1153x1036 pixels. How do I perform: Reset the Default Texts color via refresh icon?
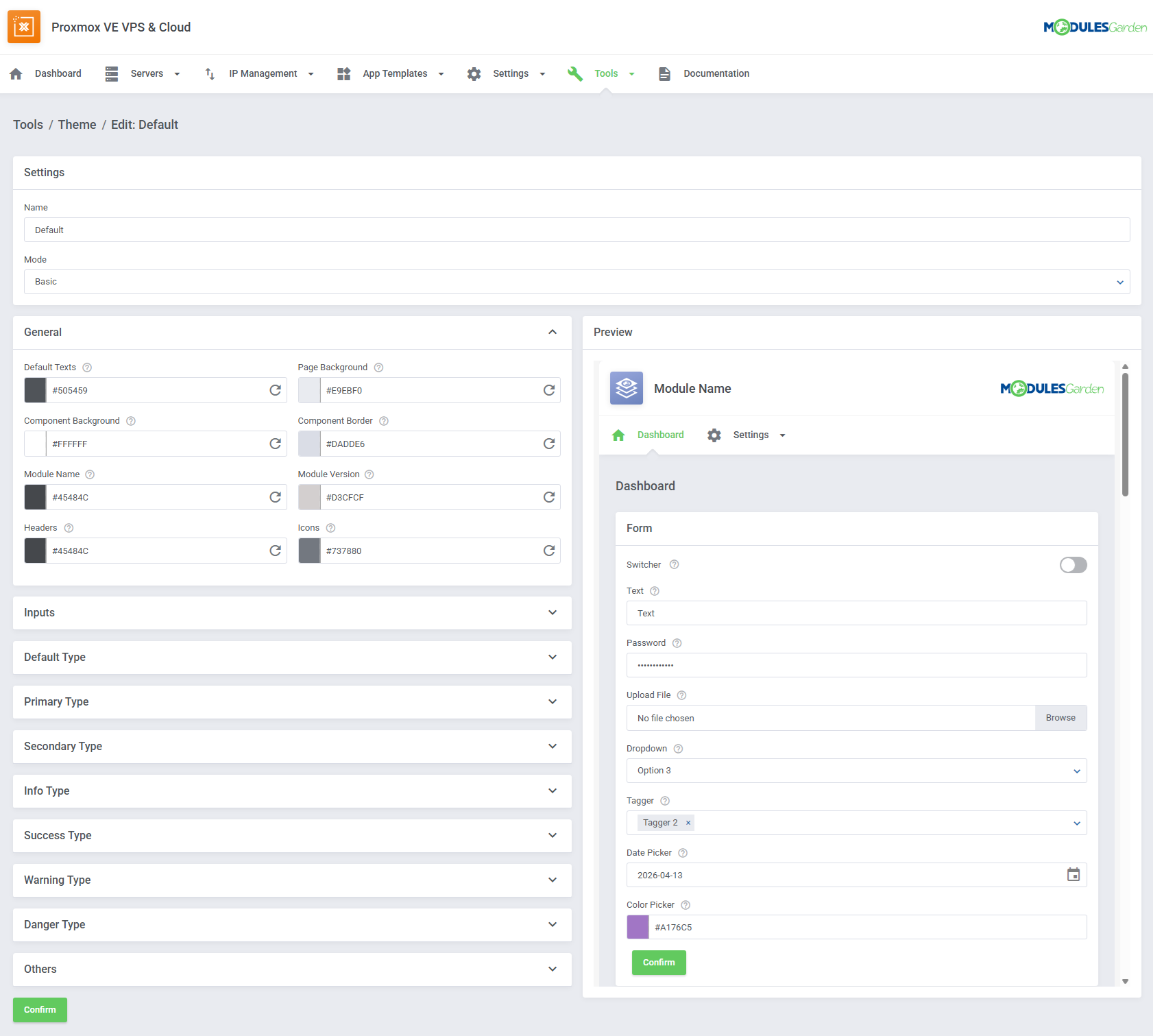tap(275, 390)
